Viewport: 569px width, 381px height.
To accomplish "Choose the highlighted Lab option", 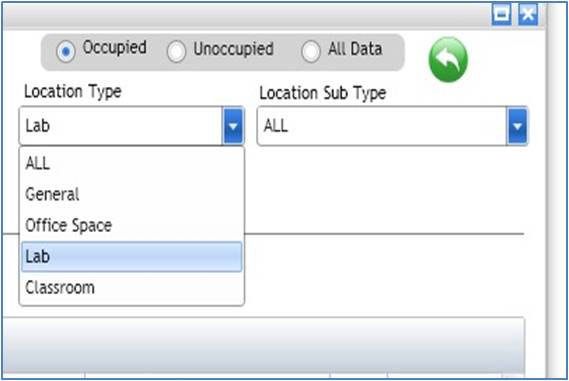I will pos(132,257).
